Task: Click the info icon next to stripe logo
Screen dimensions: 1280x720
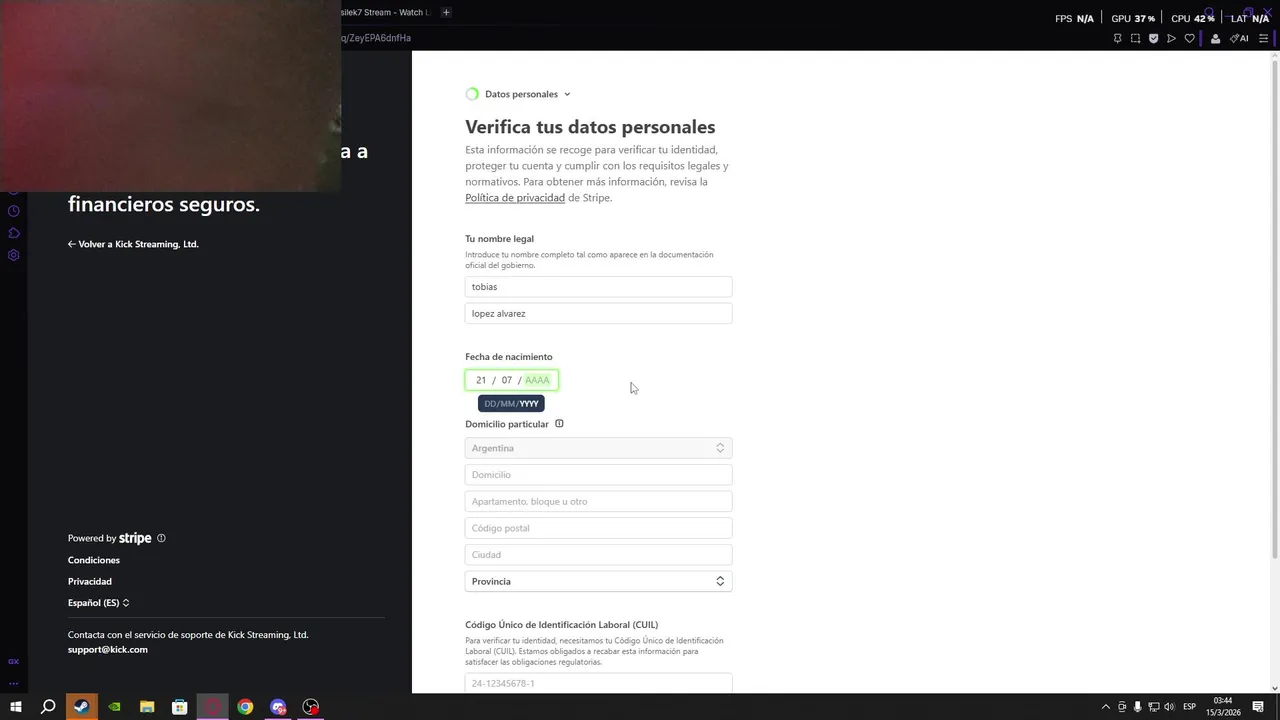Action: tap(161, 538)
